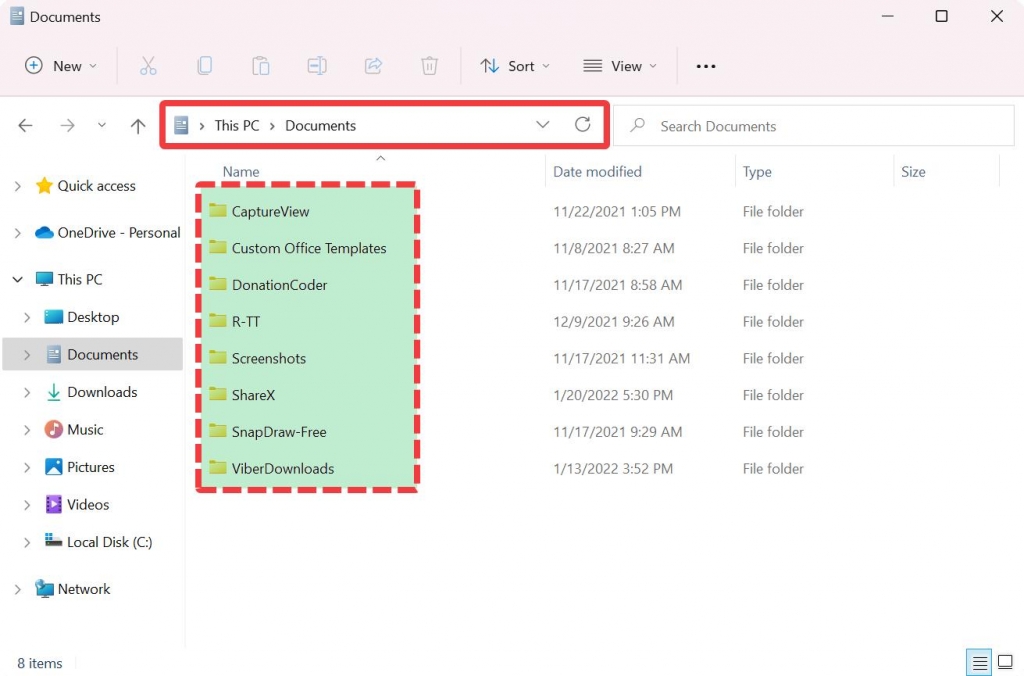Open the Sort dropdown menu
1024x676 pixels.
tap(515, 66)
